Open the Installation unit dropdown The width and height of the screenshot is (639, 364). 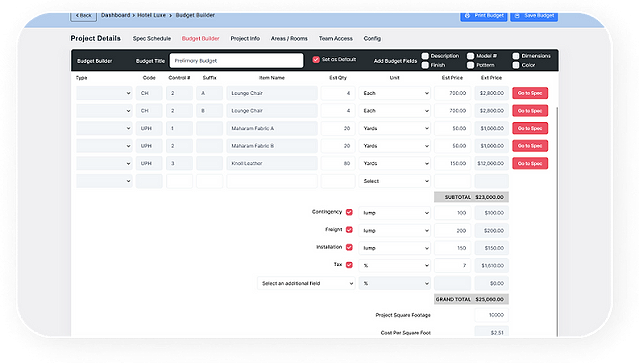coord(394,248)
